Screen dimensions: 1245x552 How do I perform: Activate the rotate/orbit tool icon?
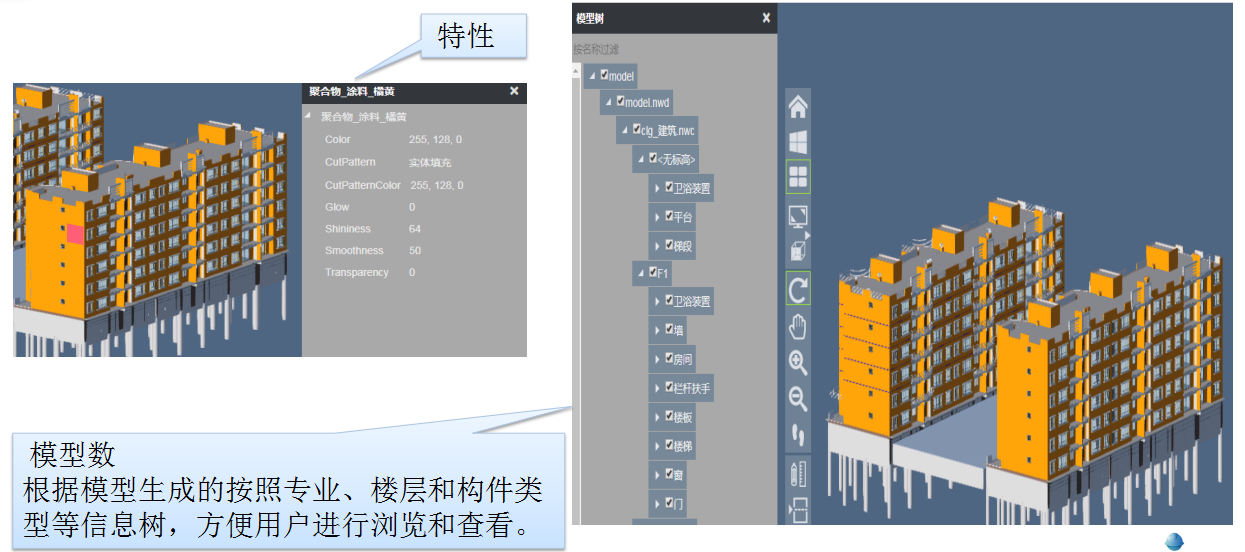coord(798,289)
